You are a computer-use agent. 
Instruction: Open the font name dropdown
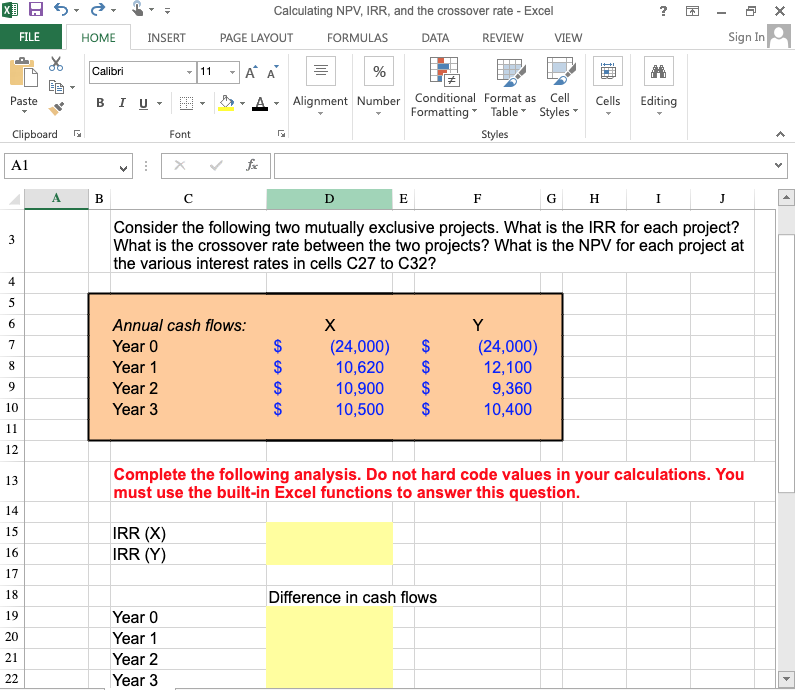click(x=189, y=72)
